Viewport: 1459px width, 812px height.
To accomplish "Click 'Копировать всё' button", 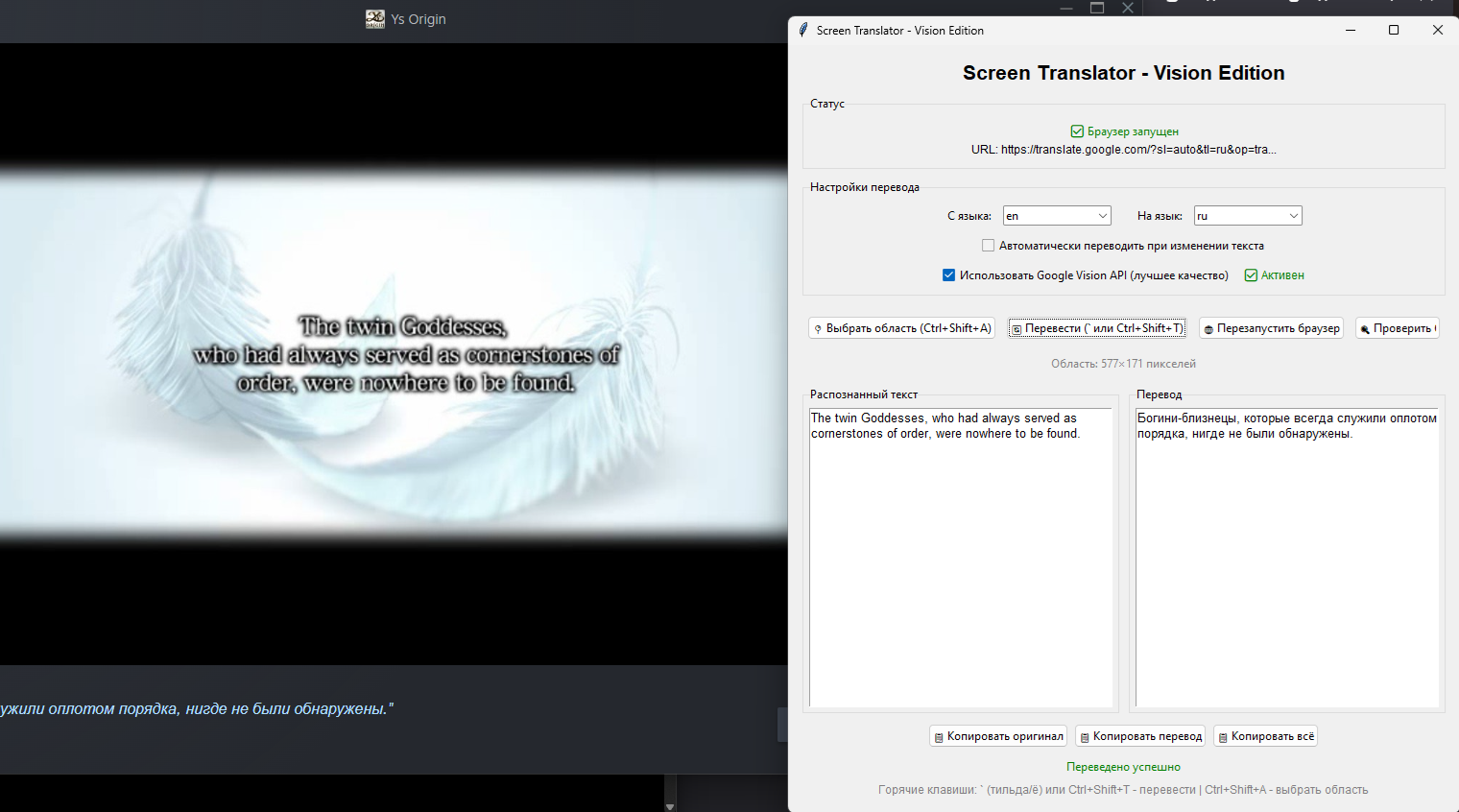I will [1265, 736].
